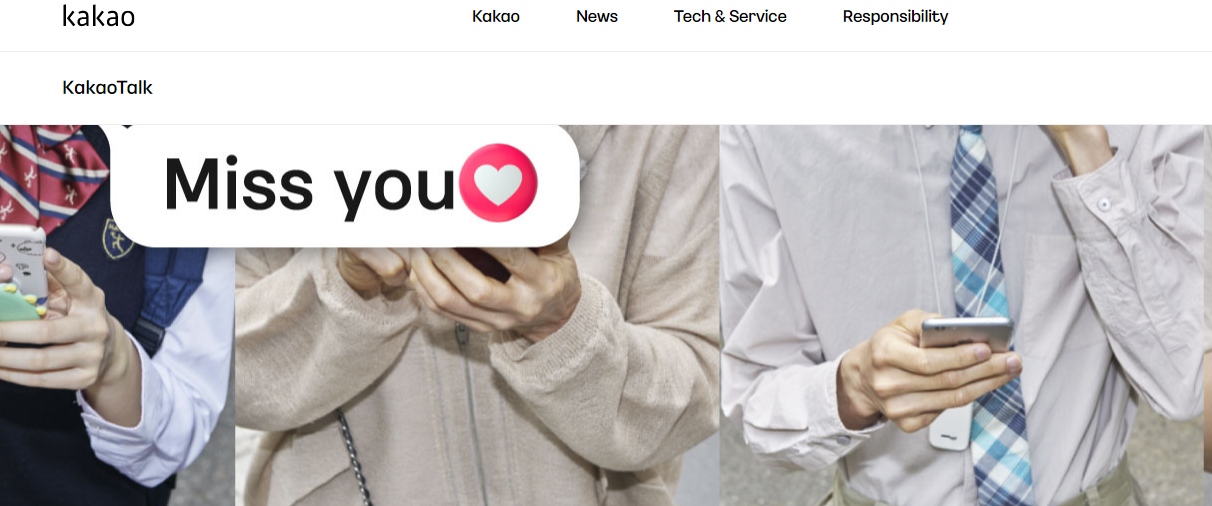Click the white Miss you speech bubble
This screenshot has width=1212, height=506.
point(345,185)
